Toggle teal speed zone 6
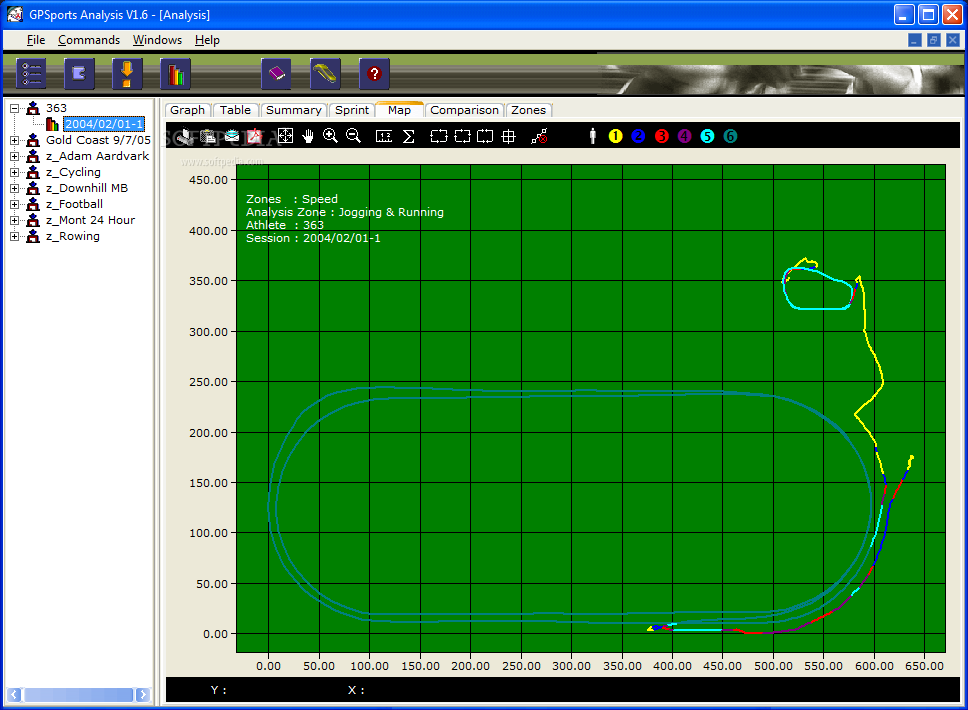 (730, 136)
